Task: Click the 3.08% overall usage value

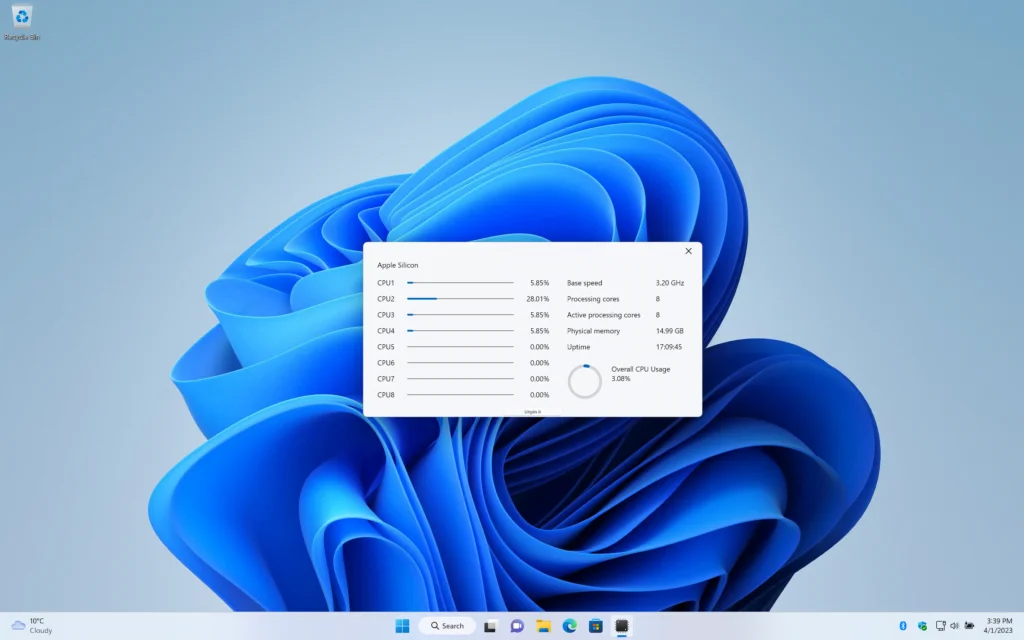Action: [x=621, y=378]
